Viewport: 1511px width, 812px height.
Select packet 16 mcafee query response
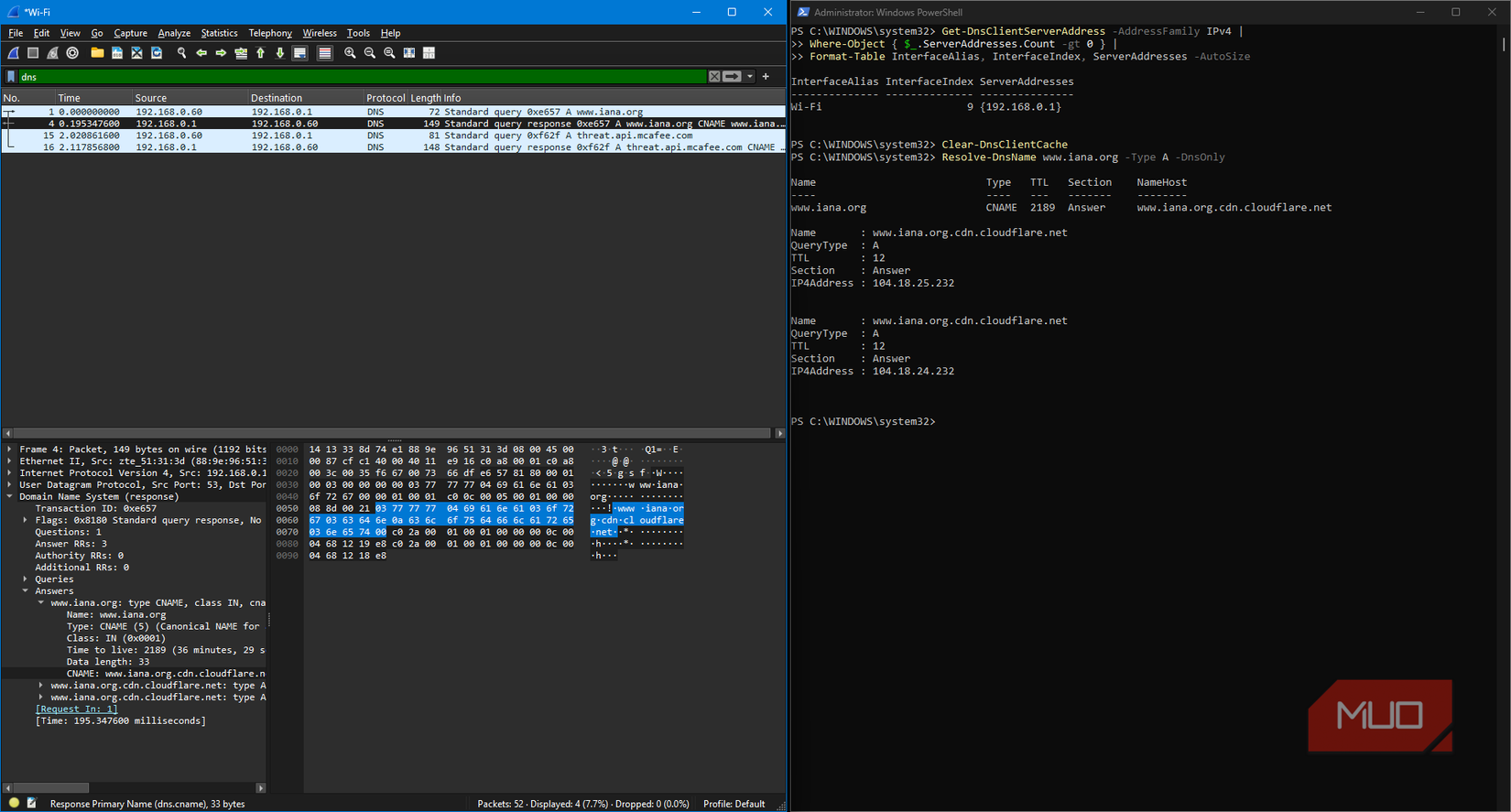(x=394, y=147)
